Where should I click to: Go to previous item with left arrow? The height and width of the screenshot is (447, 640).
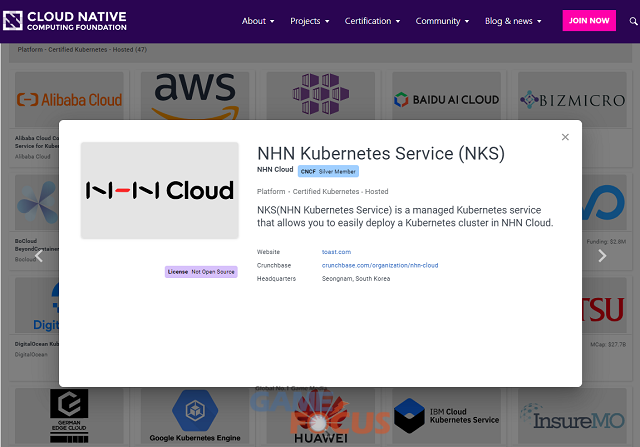point(39,256)
